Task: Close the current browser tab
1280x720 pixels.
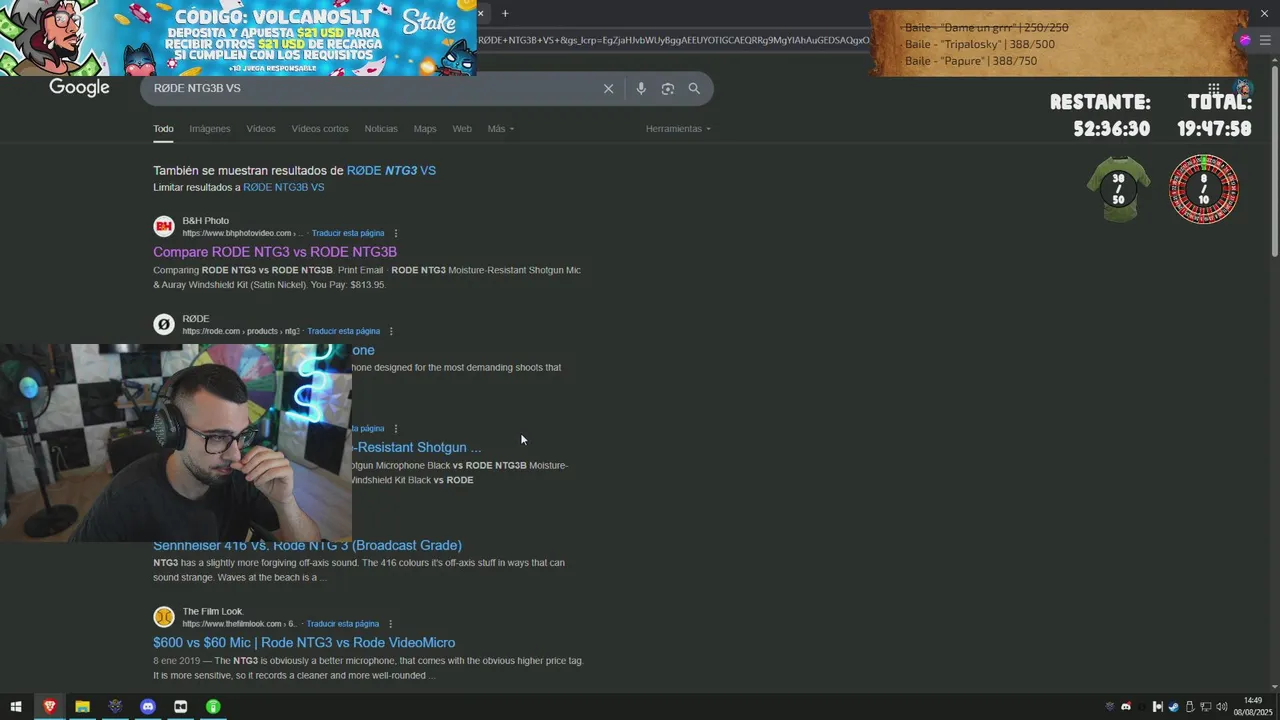Action: coord(480,13)
